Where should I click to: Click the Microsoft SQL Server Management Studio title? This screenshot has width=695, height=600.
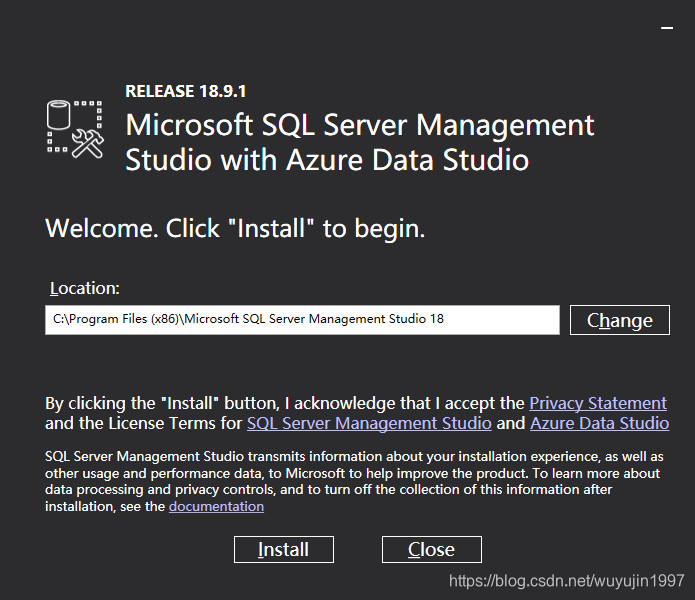click(x=359, y=142)
